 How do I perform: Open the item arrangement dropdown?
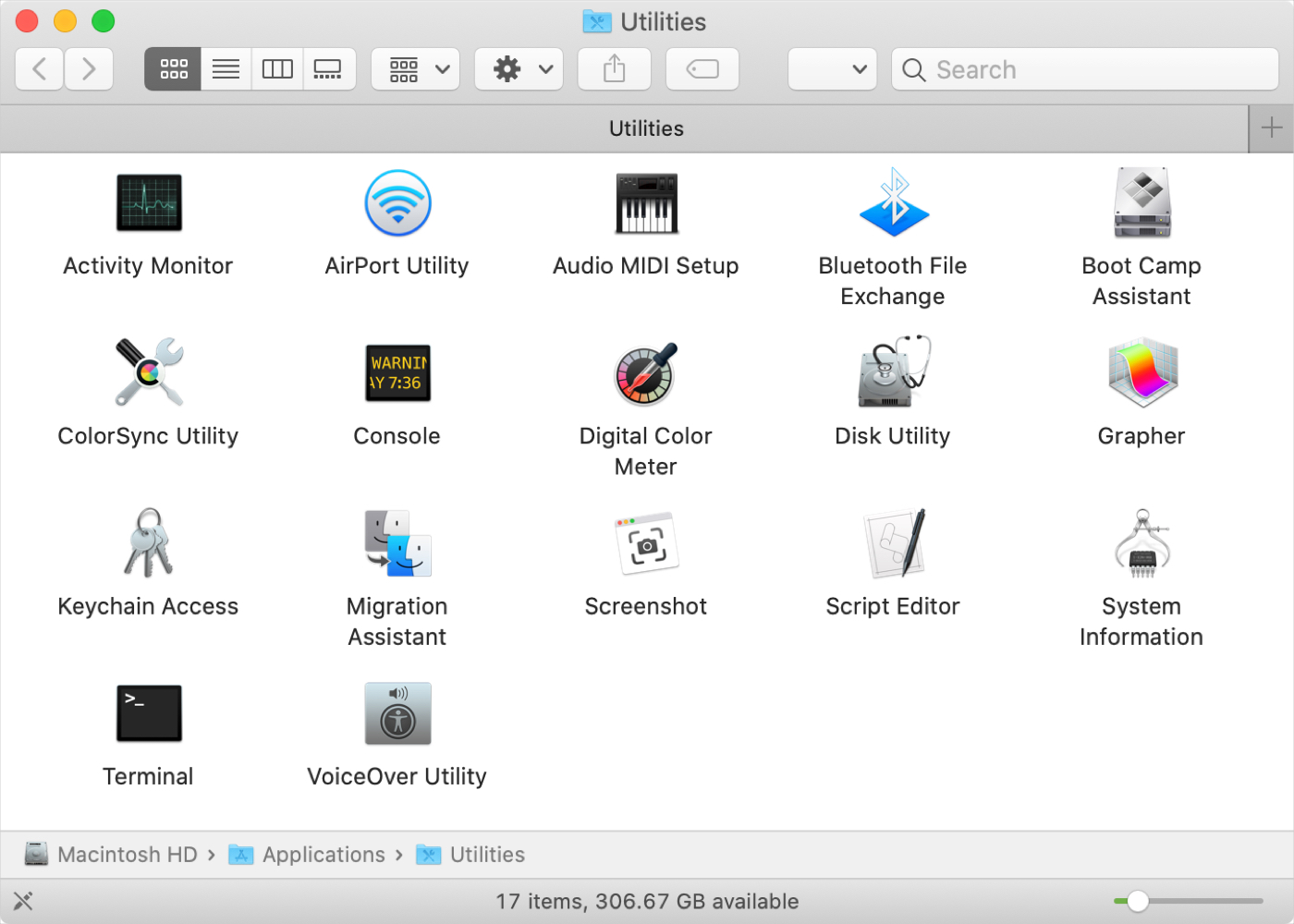click(x=414, y=68)
